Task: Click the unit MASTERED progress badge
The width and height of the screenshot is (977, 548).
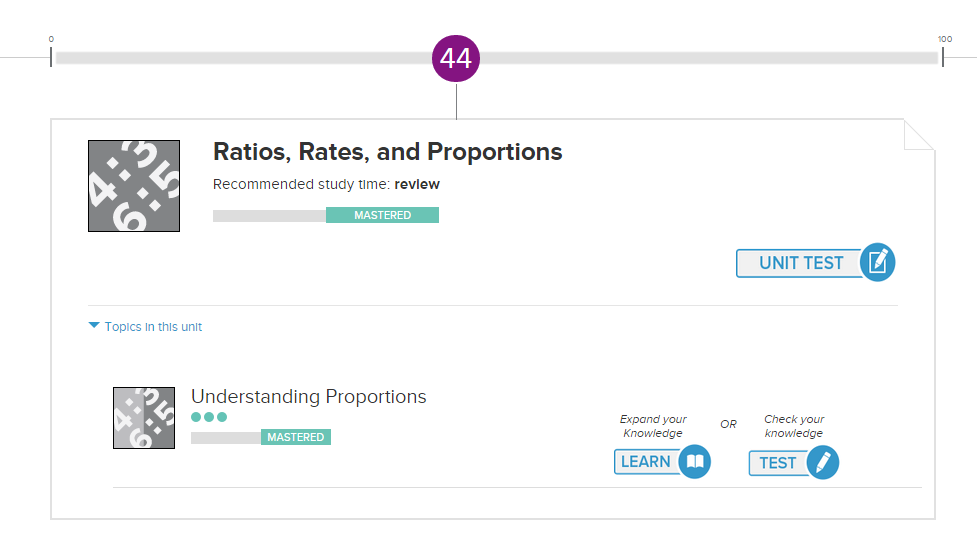Action: click(x=383, y=215)
